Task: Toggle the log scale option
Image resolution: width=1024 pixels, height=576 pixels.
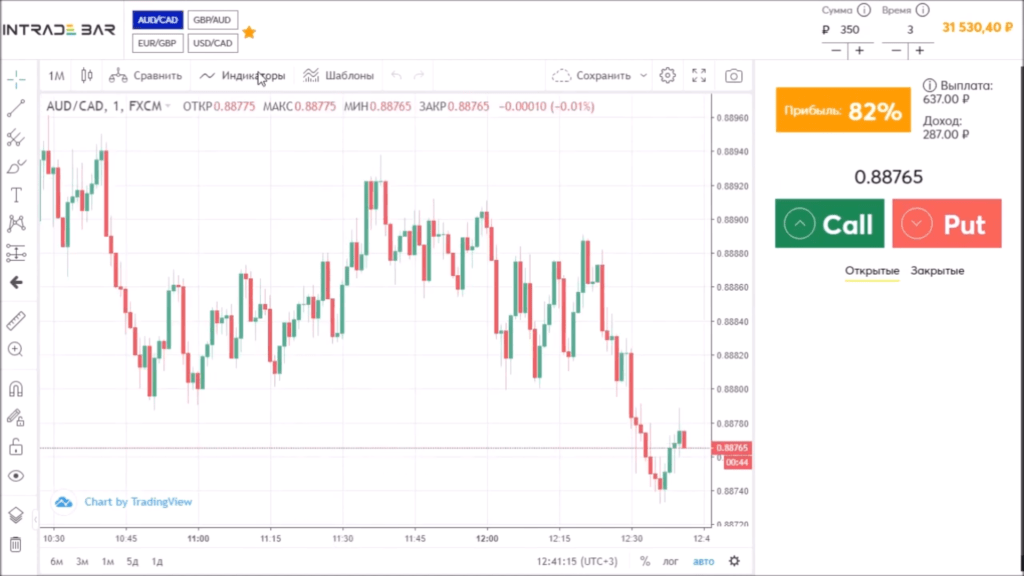Action: tap(671, 561)
